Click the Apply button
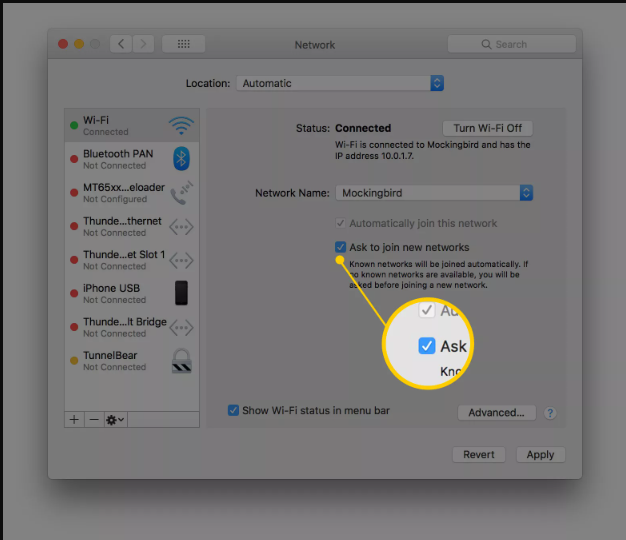The height and width of the screenshot is (540, 626). coord(541,455)
